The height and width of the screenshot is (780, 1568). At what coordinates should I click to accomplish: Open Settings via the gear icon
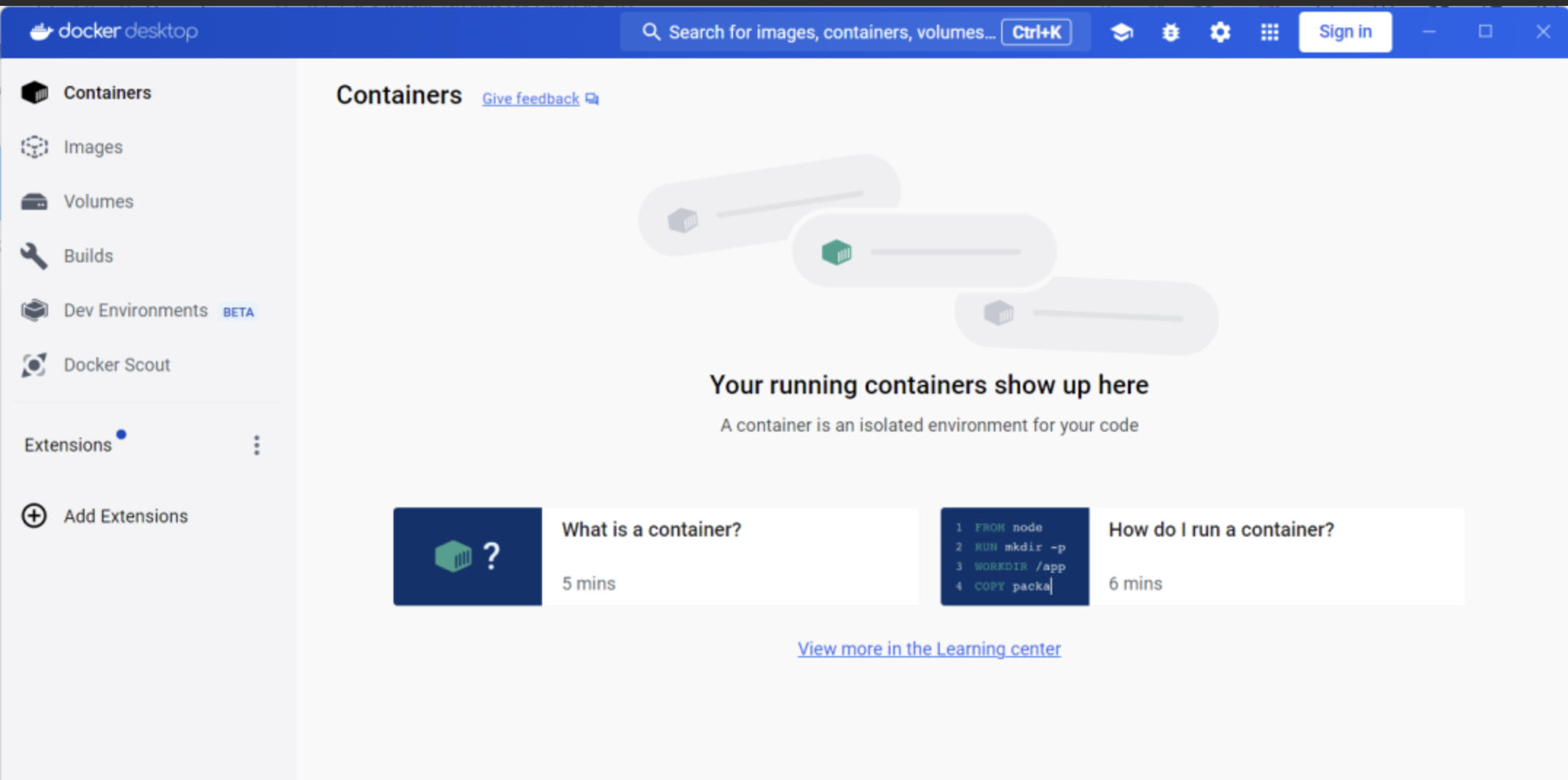(x=1220, y=32)
